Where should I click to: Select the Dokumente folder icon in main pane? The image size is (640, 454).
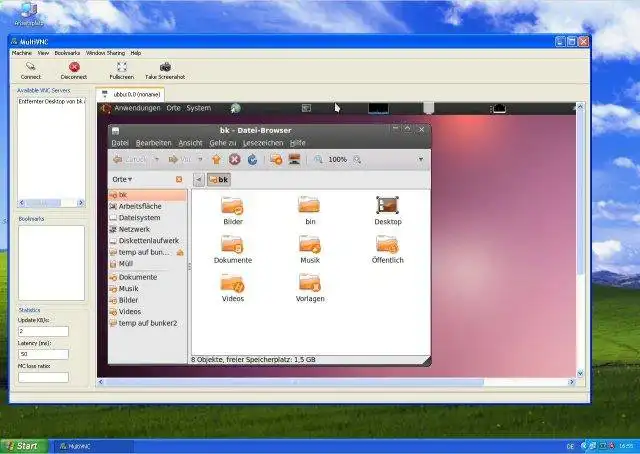coord(233,244)
